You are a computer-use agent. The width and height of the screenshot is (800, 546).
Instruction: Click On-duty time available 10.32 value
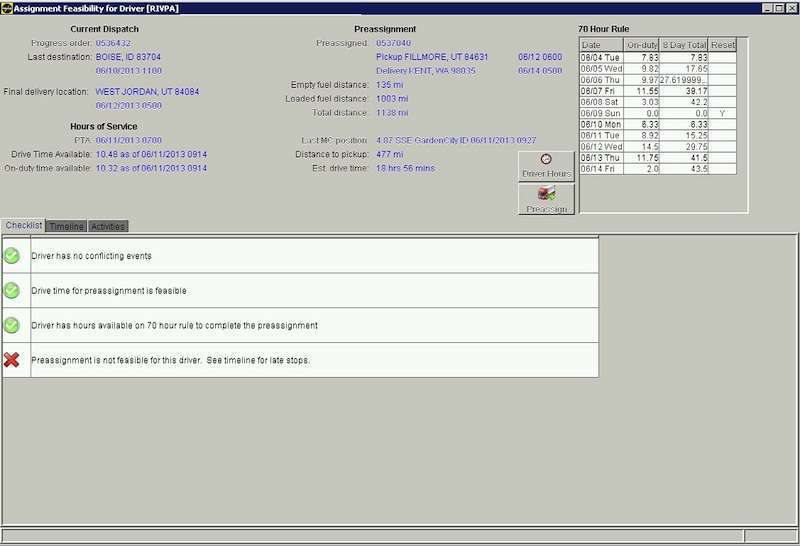click(152, 168)
